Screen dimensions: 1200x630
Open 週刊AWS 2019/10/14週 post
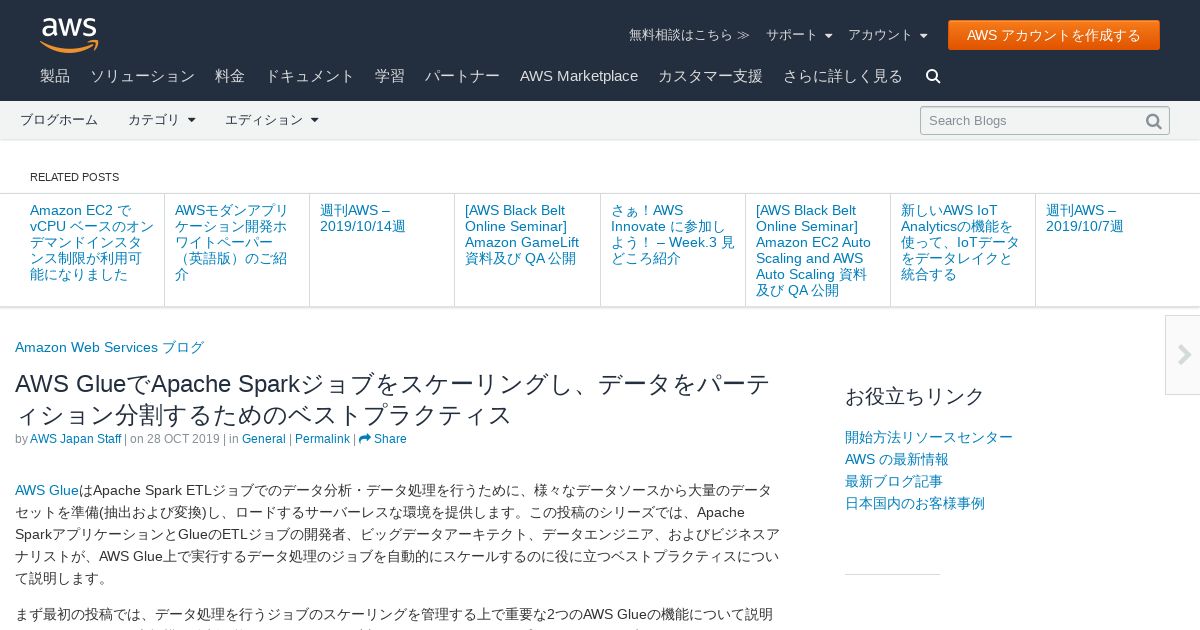click(x=363, y=218)
